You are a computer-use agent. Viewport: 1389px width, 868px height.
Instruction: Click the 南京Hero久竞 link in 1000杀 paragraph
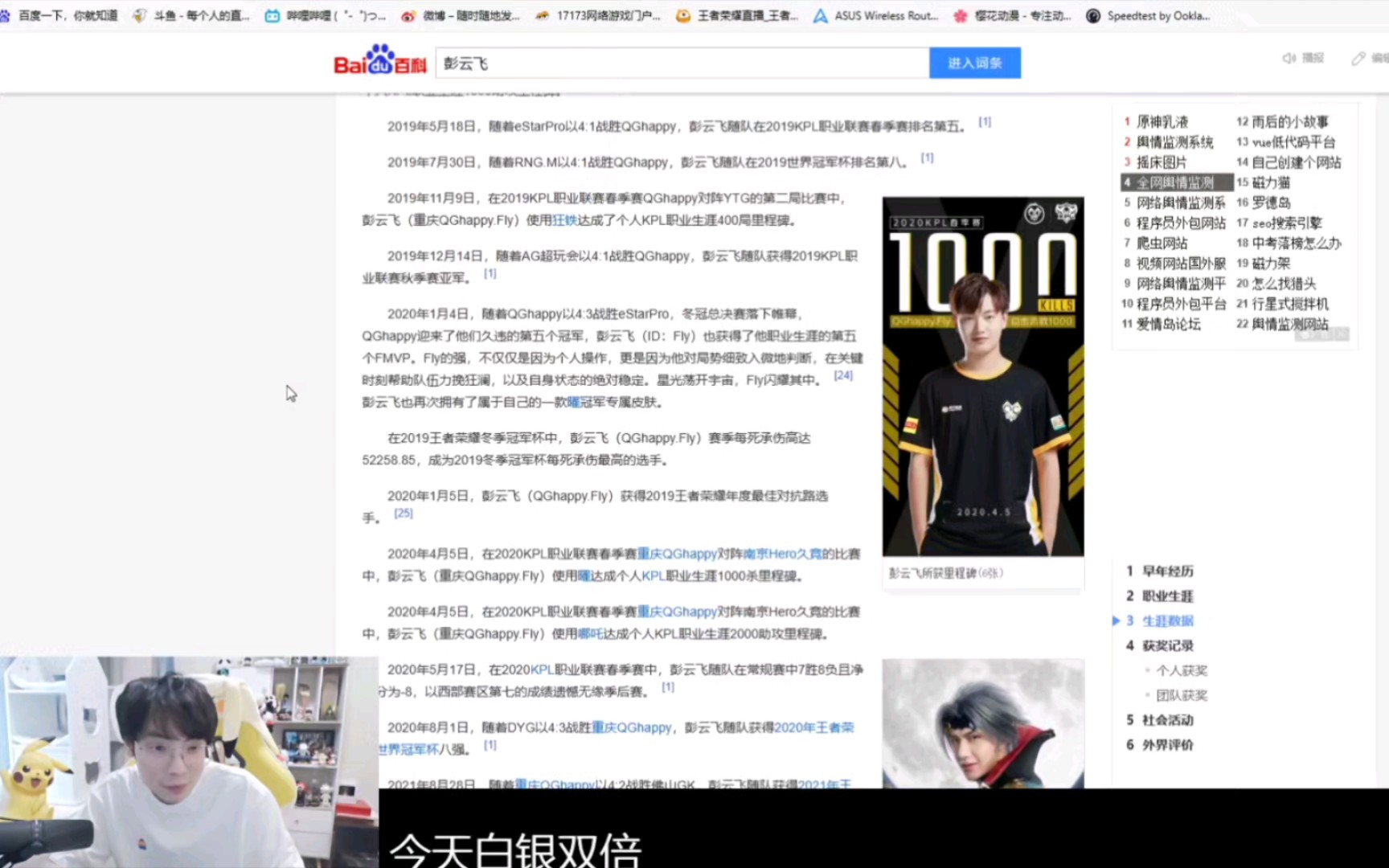click(x=781, y=554)
